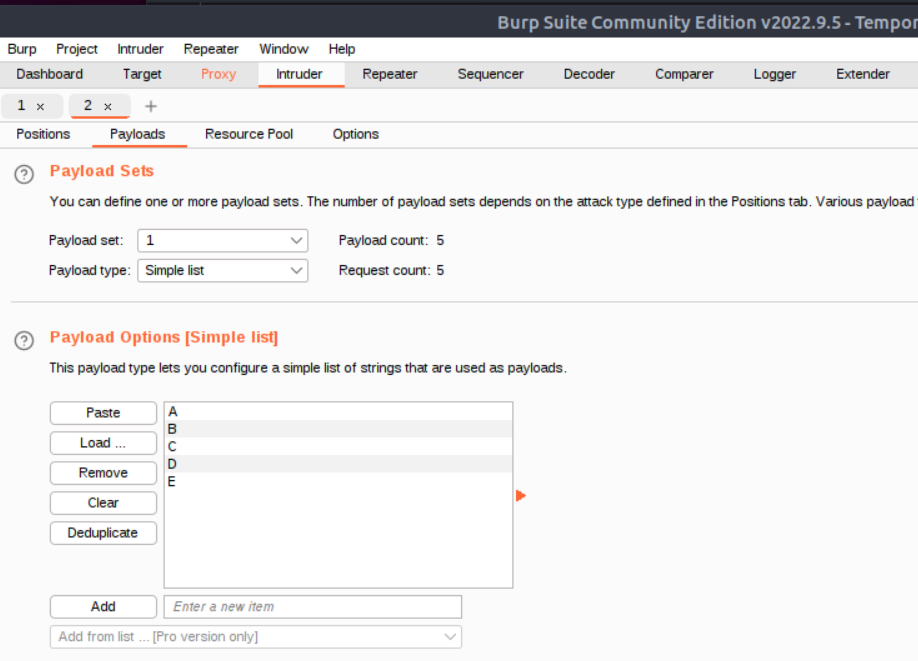
Task: Expand the Payload type dropdown
Action: point(222,270)
